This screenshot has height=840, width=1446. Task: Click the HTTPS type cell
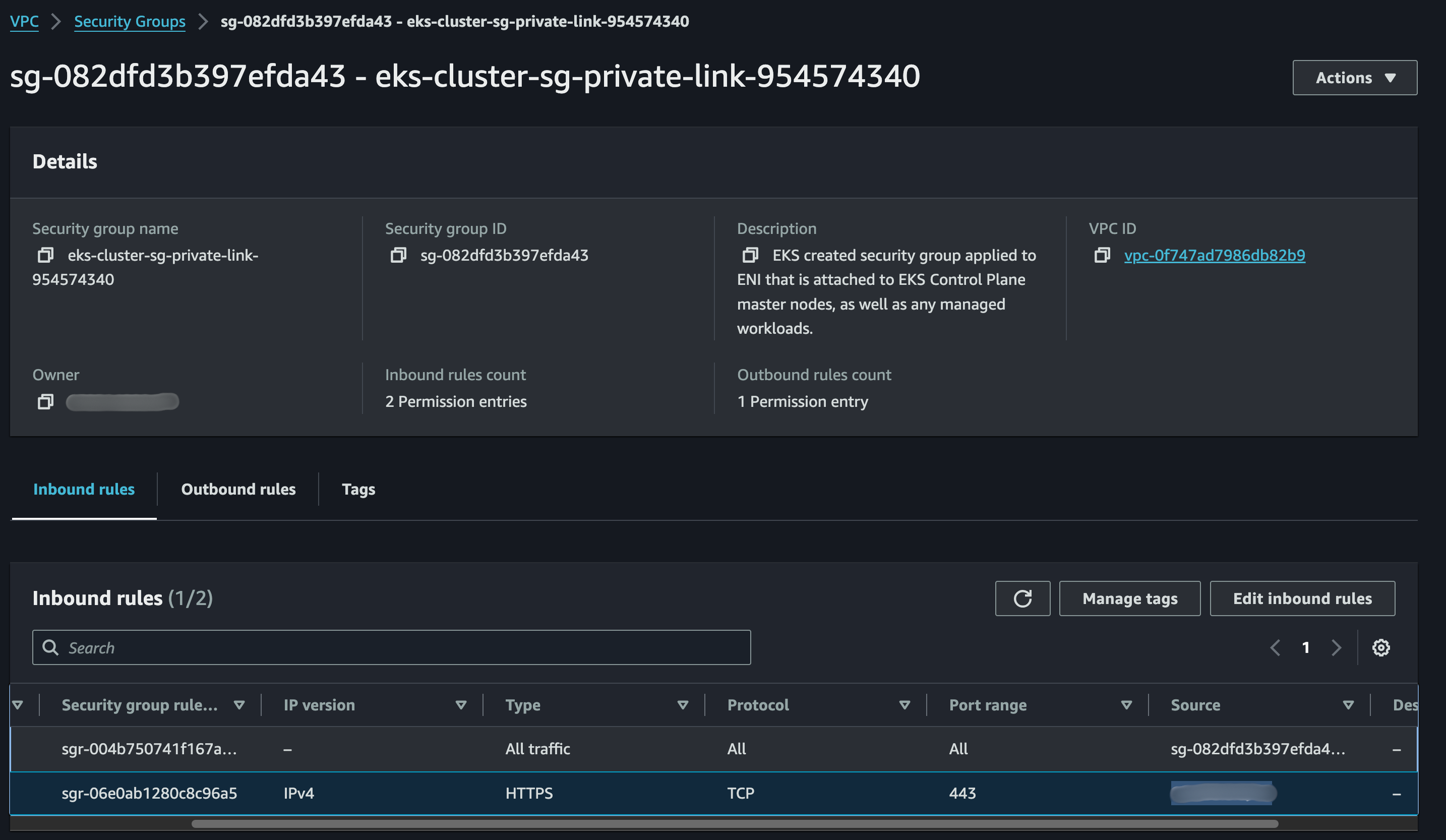coord(528,793)
